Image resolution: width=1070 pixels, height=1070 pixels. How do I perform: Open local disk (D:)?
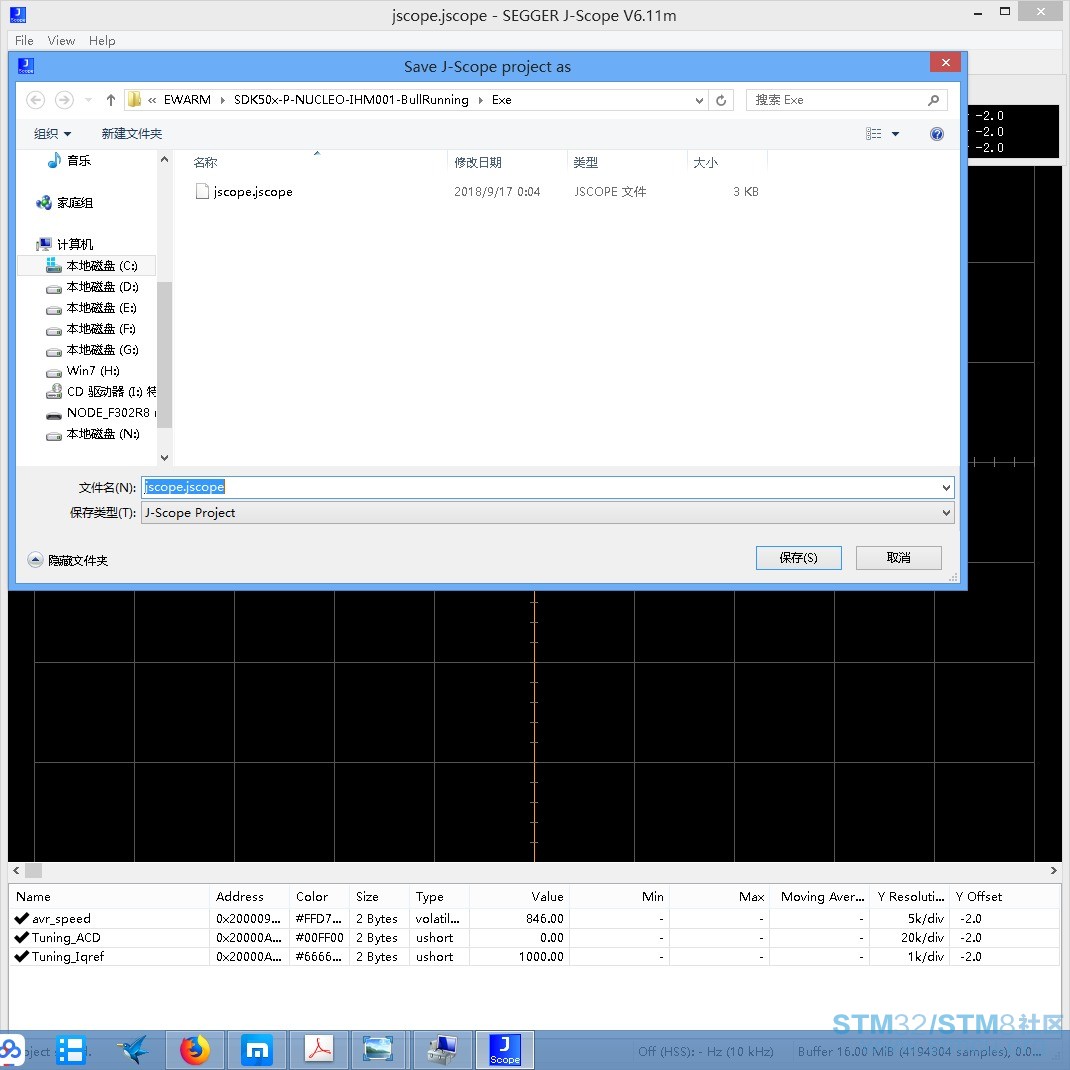(x=91, y=287)
